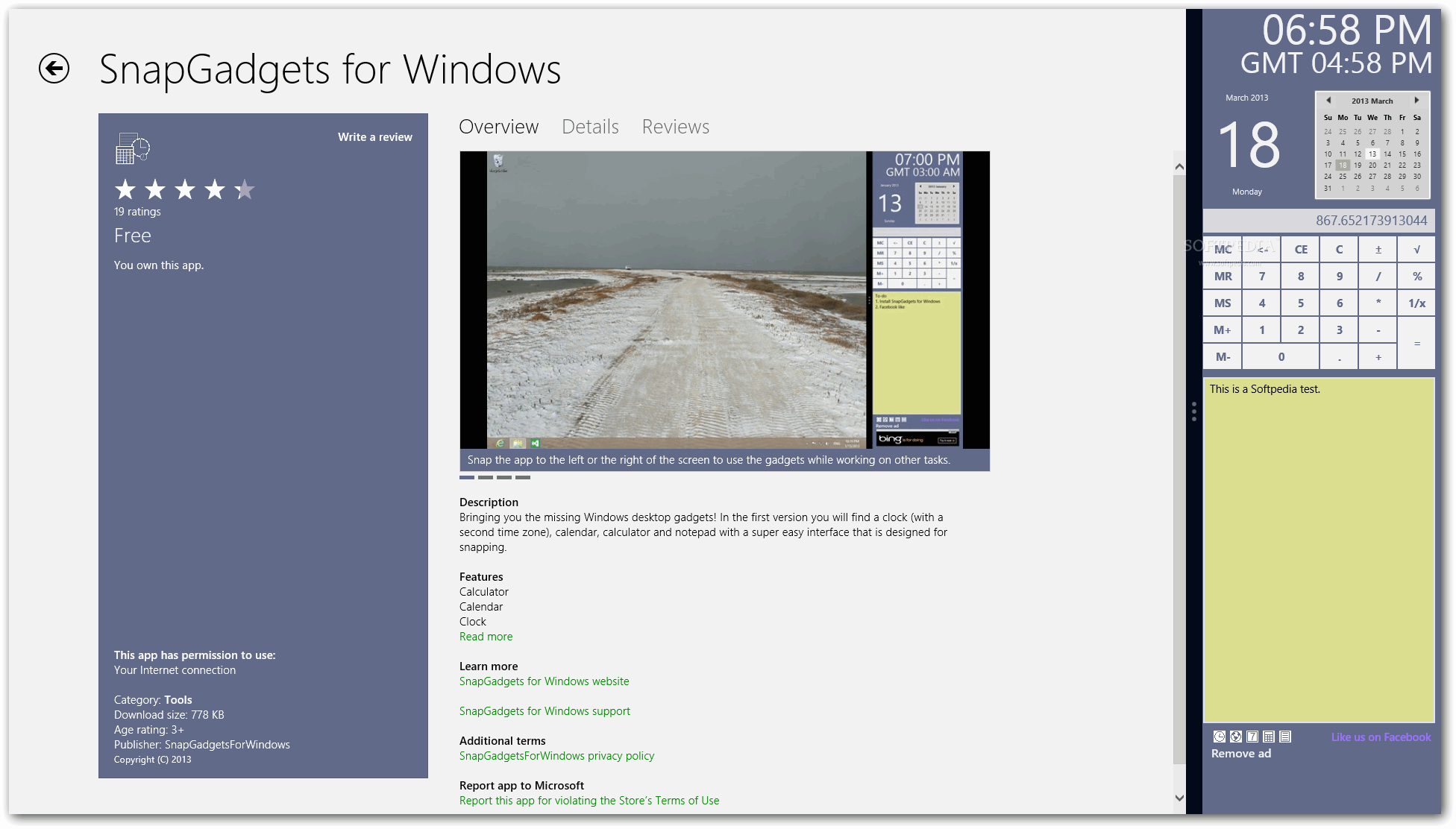
Task: Click the snap divider three-dot handle
Action: pos(1194,412)
